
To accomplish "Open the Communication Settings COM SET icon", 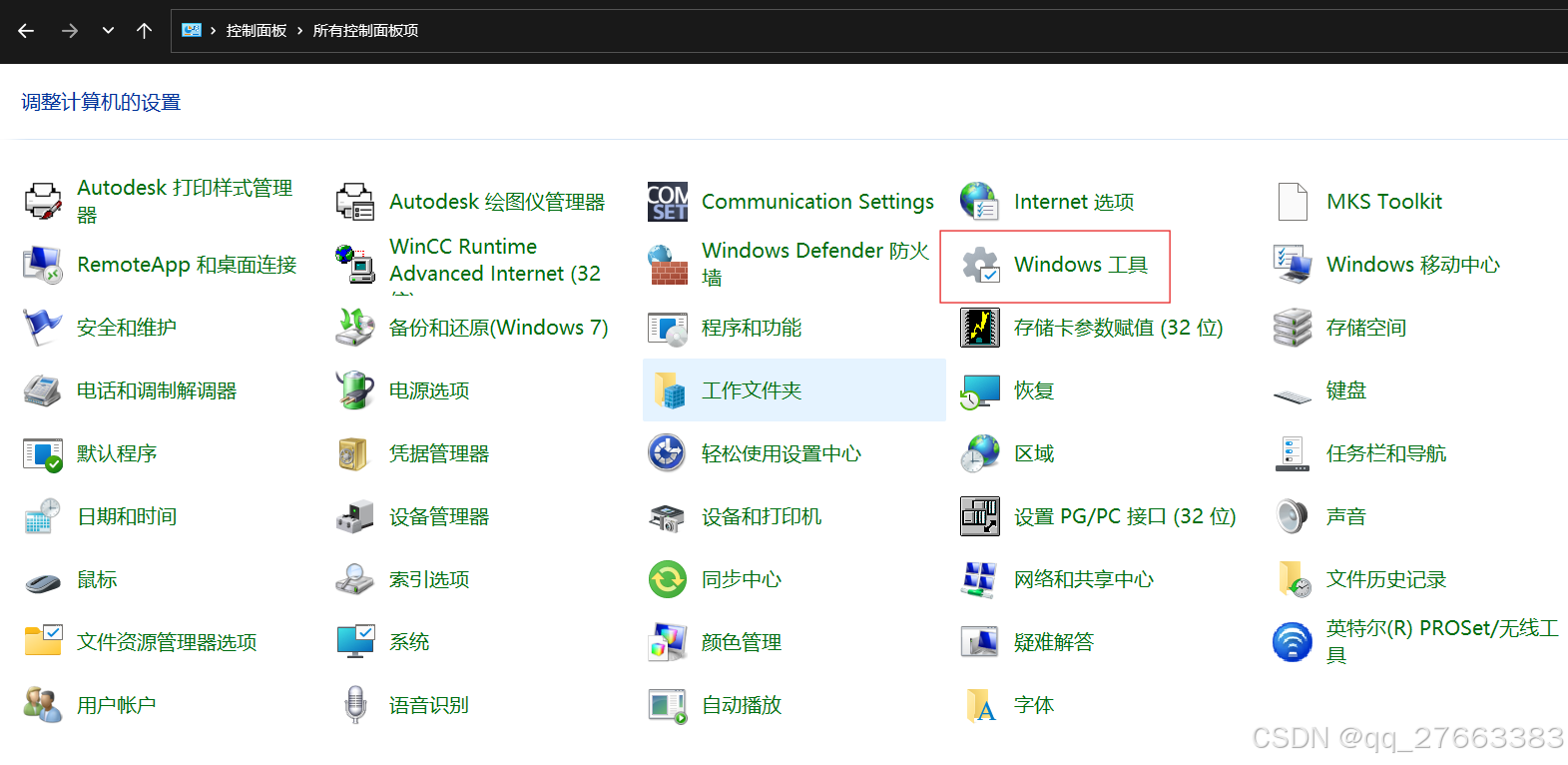I will [x=668, y=202].
